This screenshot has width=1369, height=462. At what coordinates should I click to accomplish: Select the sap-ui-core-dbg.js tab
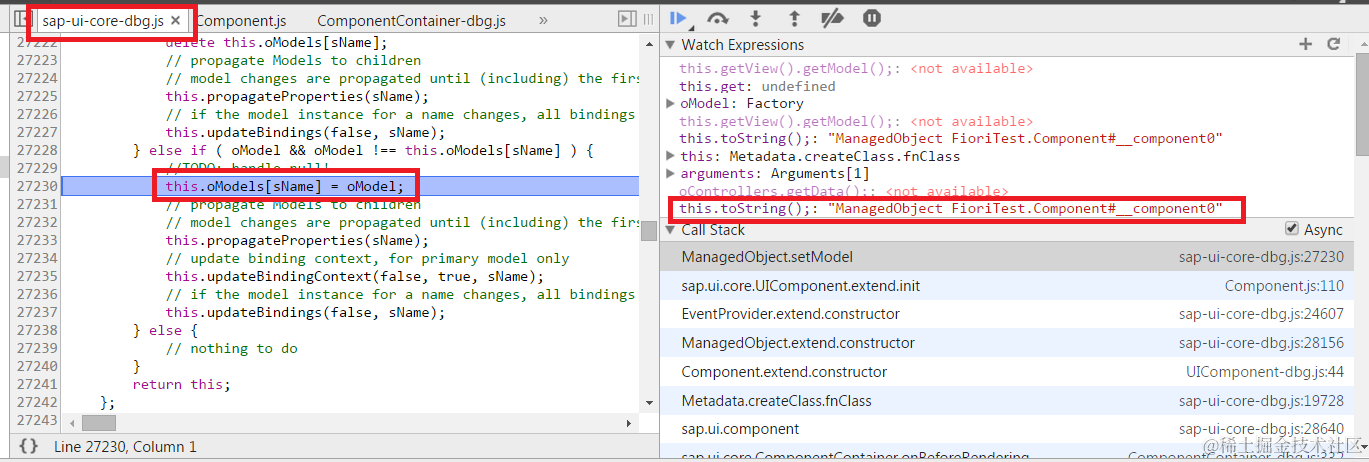(x=103, y=20)
